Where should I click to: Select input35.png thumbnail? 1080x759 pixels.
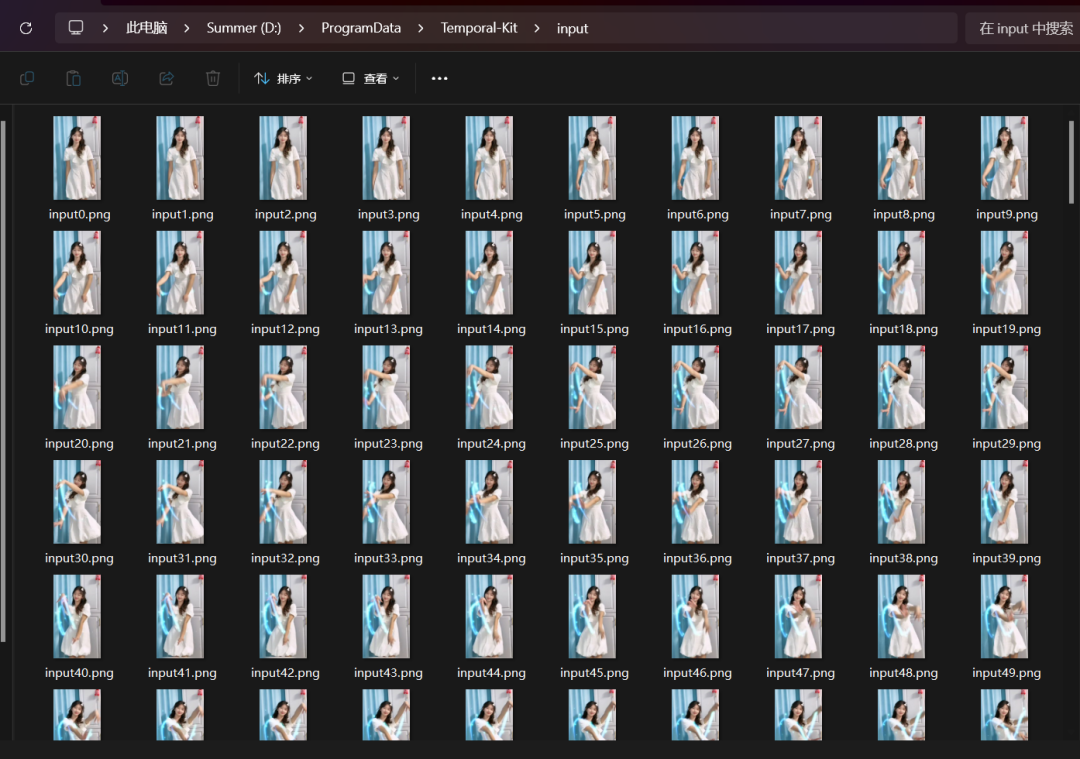click(592, 502)
